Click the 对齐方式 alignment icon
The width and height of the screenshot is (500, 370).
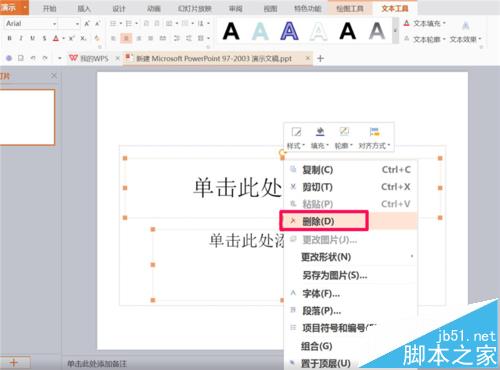pos(374,132)
